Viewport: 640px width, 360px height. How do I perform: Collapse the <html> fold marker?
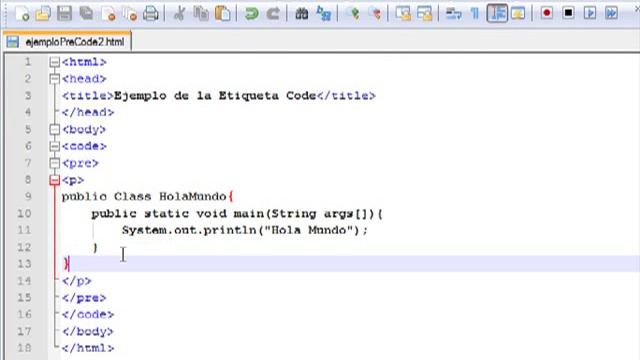tap(54, 62)
